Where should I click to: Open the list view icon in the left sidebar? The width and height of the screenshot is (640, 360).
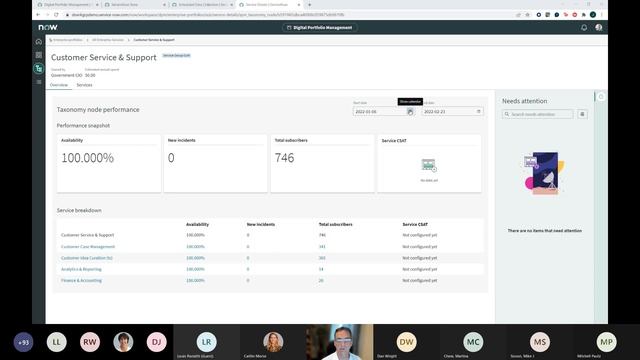click(39, 55)
